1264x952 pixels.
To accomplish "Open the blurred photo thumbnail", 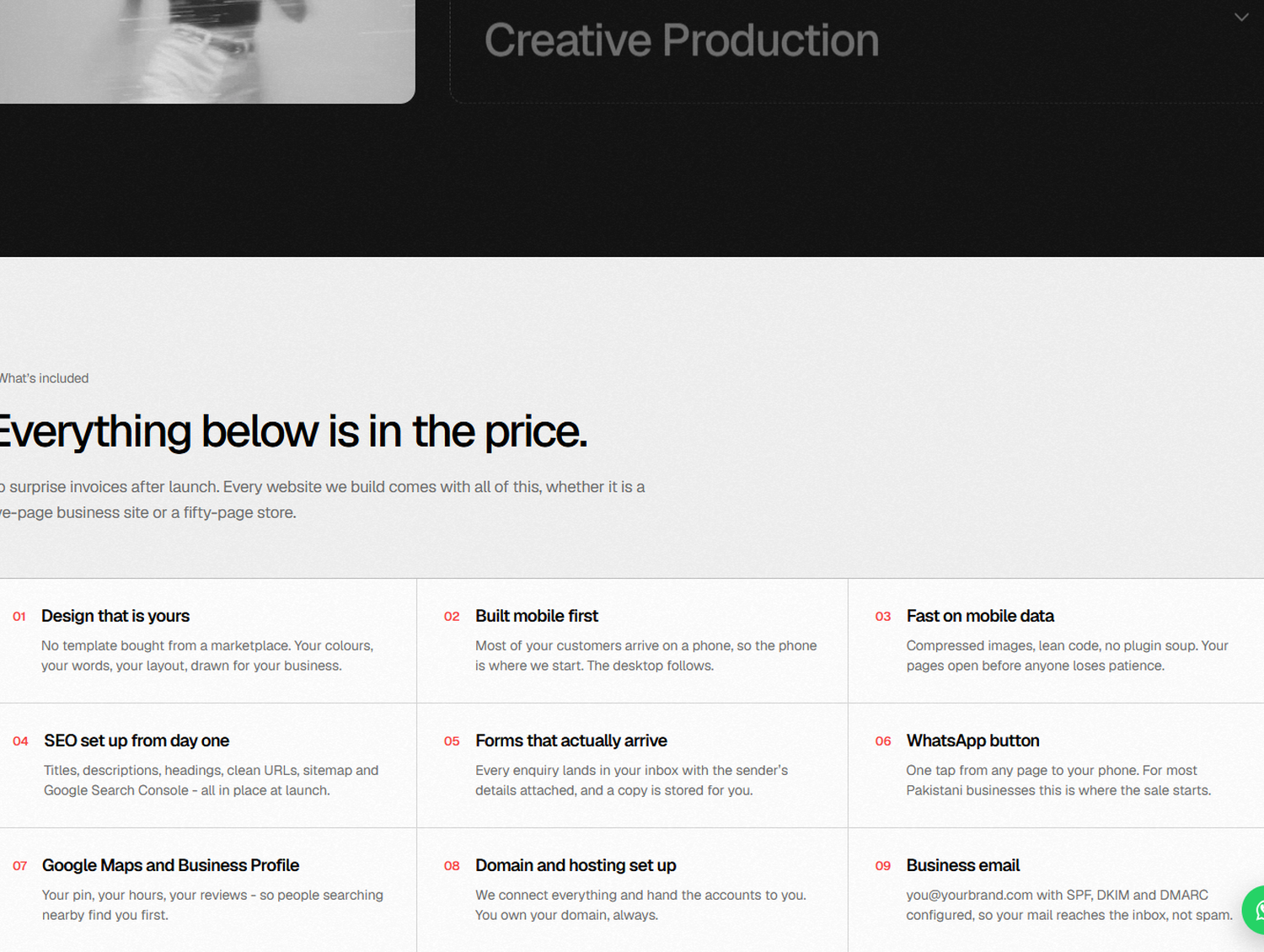I will point(207,51).
